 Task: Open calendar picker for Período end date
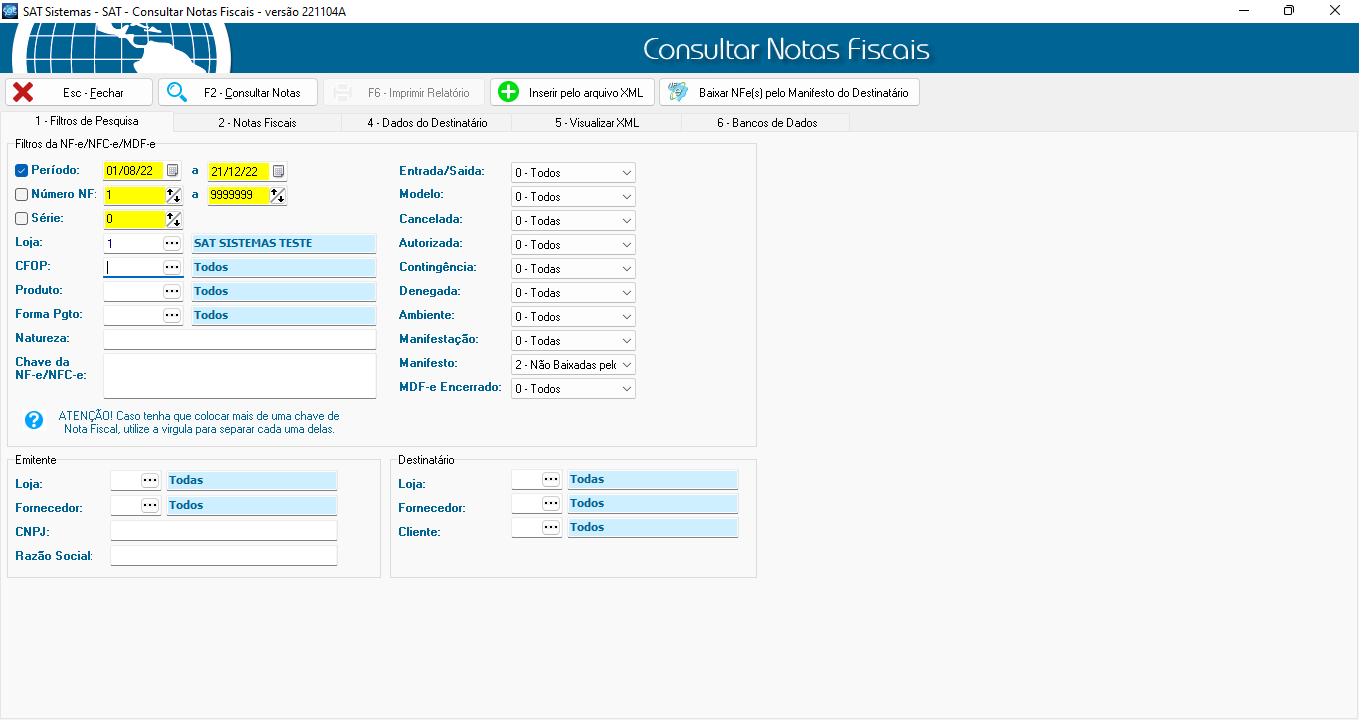tap(278, 171)
